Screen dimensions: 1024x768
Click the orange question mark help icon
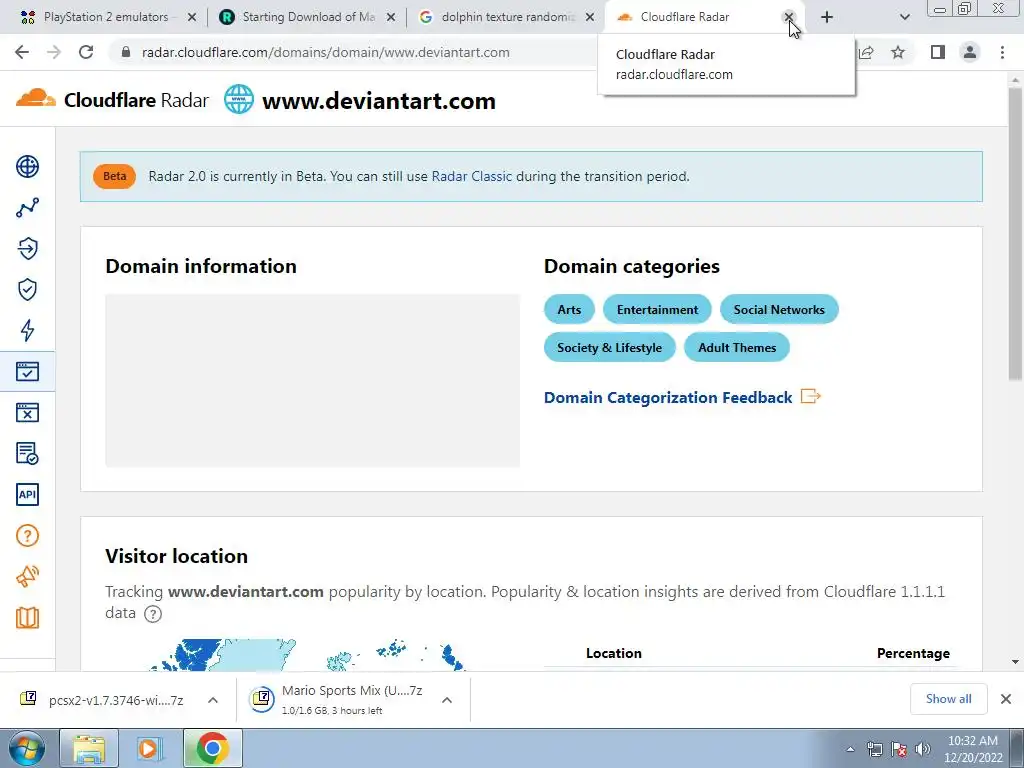click(x=27, y=536)
